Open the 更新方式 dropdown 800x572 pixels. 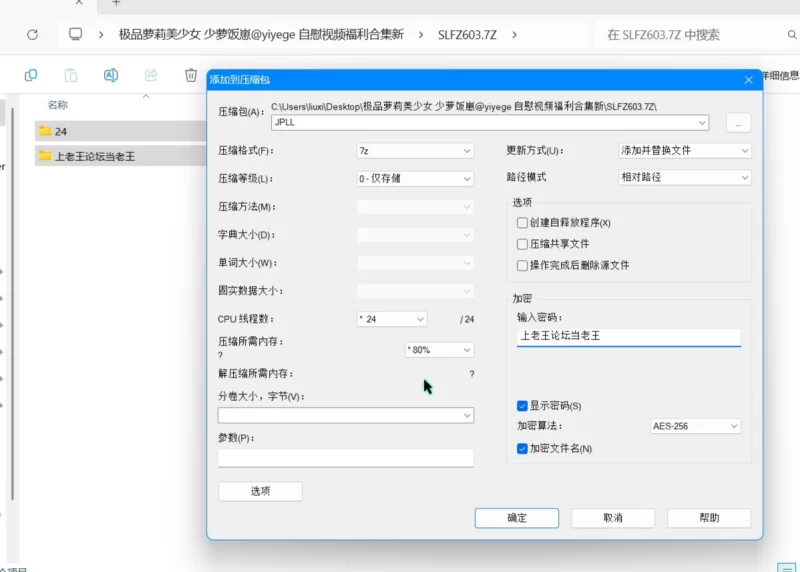coord(685,151)
